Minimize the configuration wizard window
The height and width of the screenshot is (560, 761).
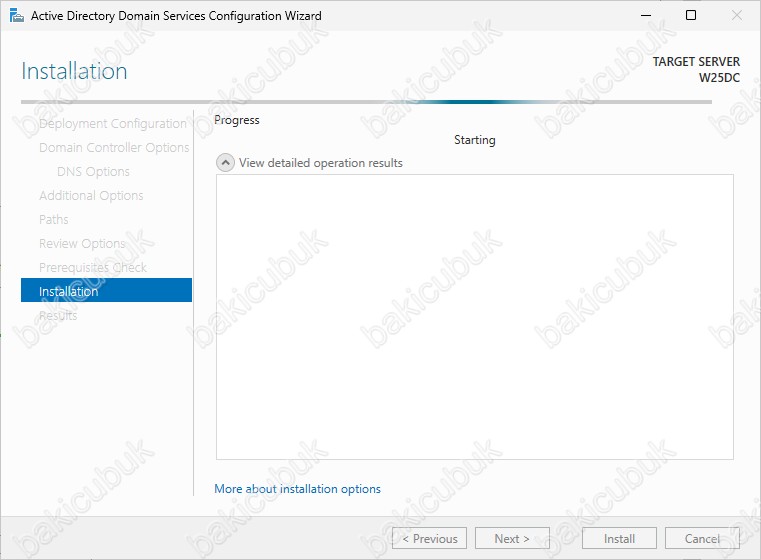coord(646,16)
